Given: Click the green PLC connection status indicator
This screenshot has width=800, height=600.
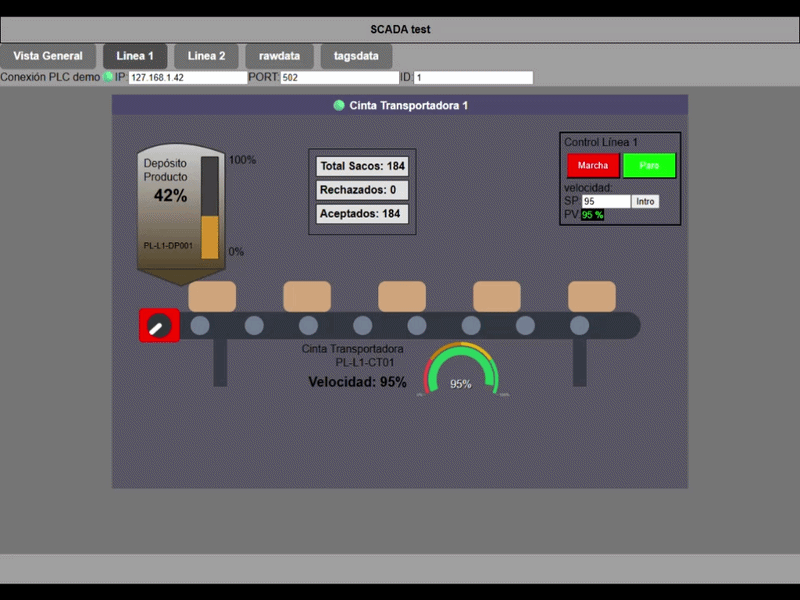Looking at the screenshot, I should coord(108,76).
